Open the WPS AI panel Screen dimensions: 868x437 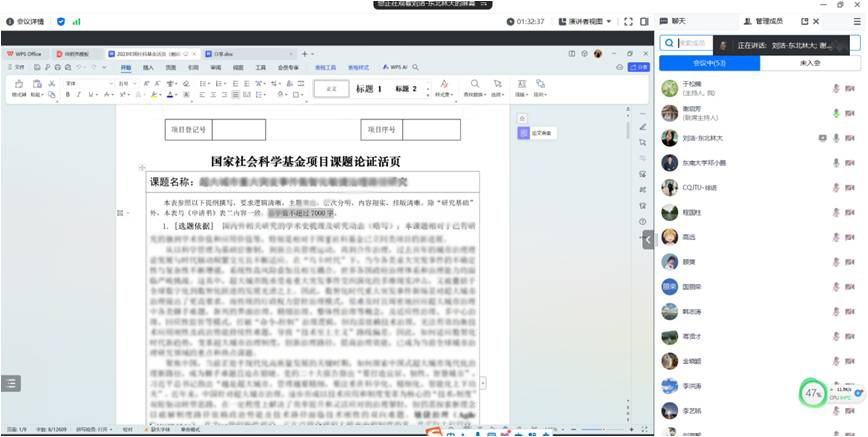click(396, 67)
